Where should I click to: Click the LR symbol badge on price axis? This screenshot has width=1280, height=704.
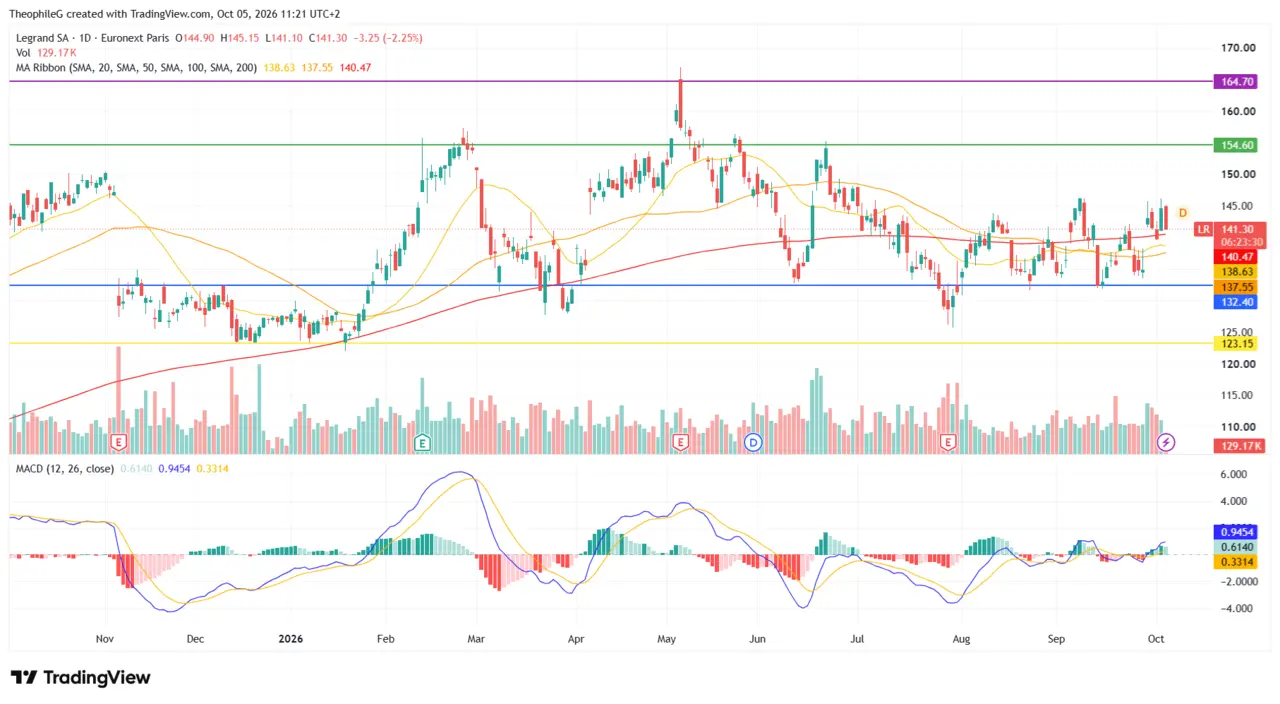pyautogui.click(x=1204, y=229)
